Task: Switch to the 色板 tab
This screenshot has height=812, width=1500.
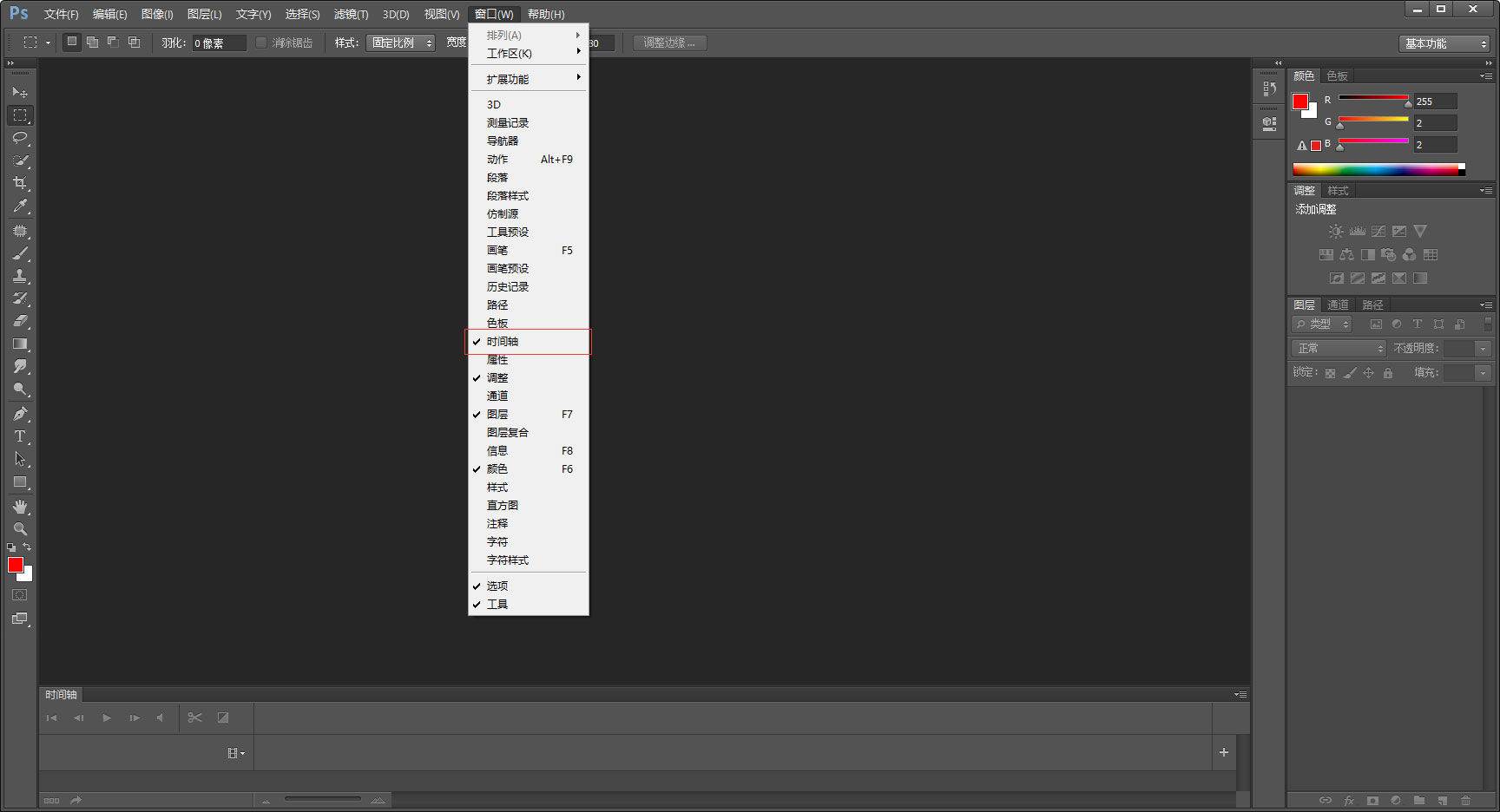Action: (1337, 76)
